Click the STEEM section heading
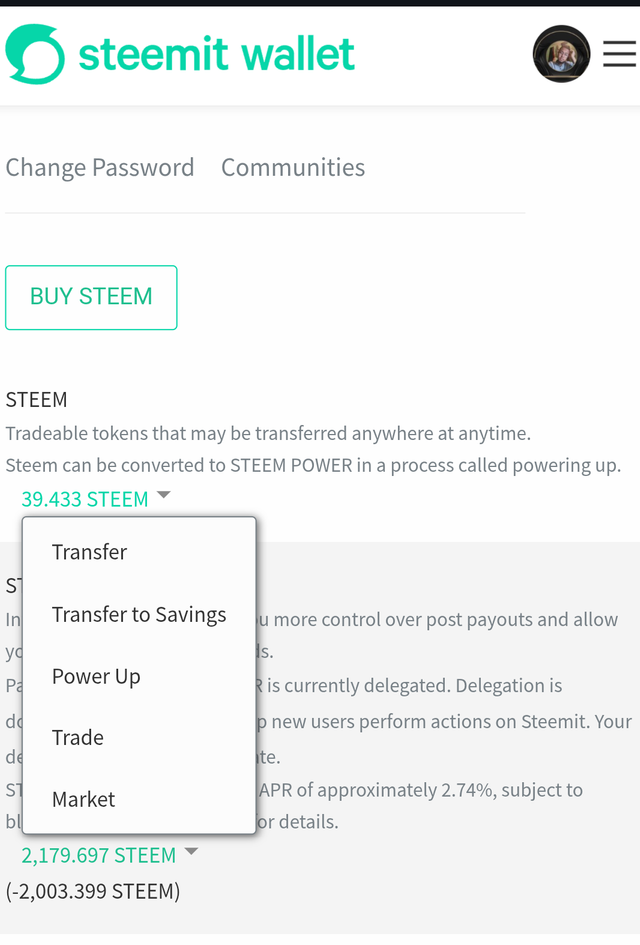This screenshot has height=945, width=640. (36, 400)
